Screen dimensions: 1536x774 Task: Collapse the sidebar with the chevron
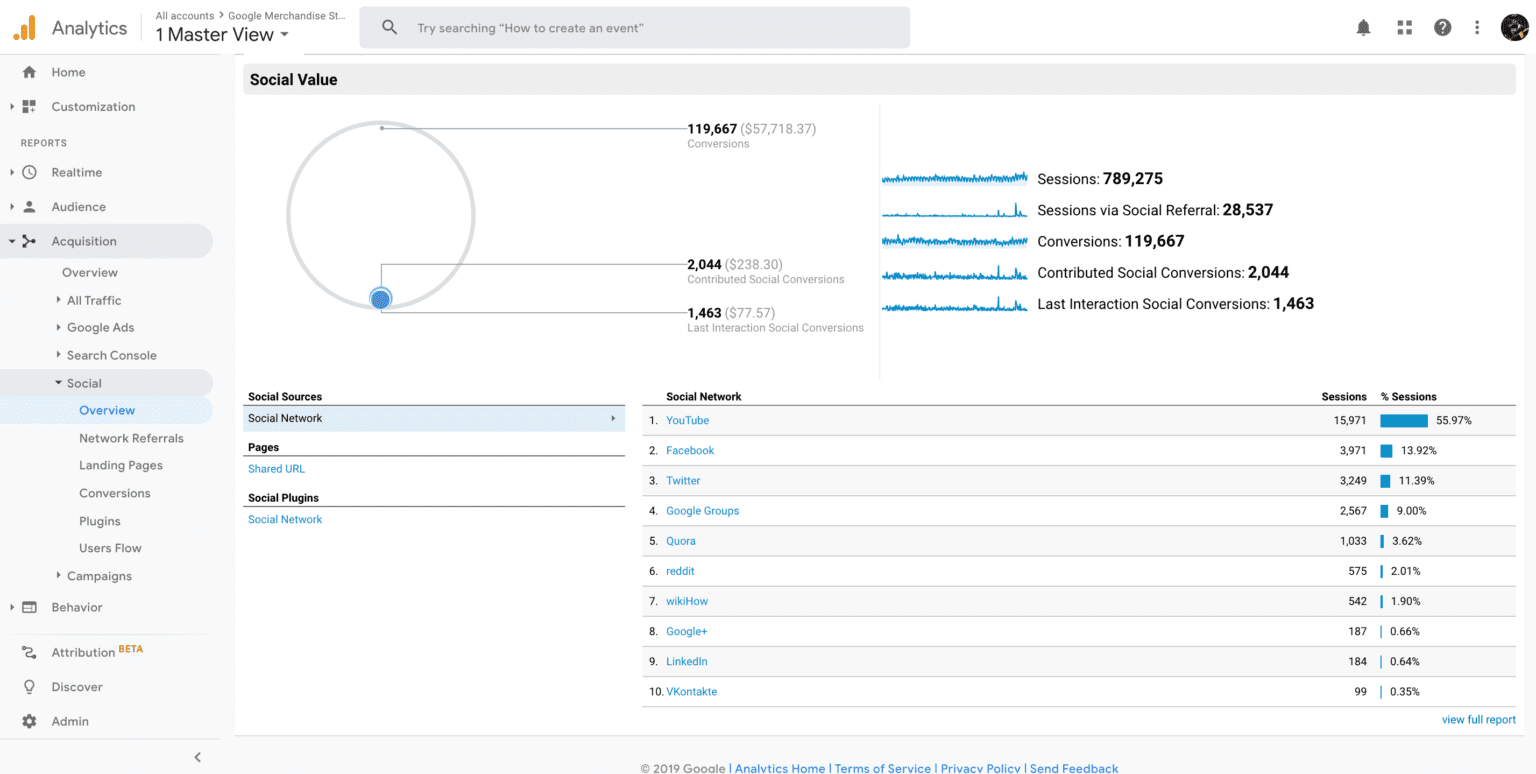(197, 757)
